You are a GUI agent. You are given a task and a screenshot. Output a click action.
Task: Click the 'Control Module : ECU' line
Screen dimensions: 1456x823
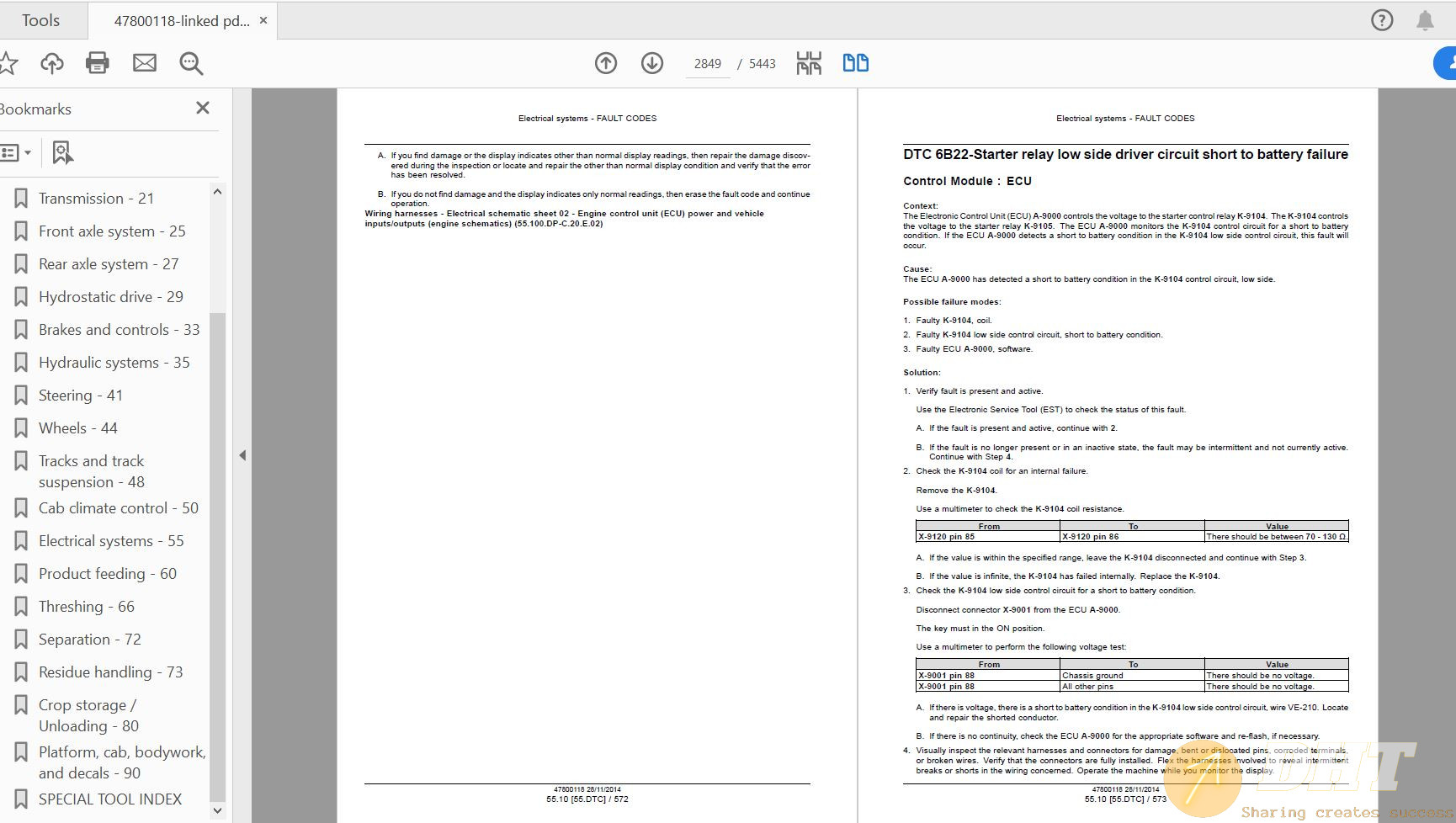(x=967, y=181)
